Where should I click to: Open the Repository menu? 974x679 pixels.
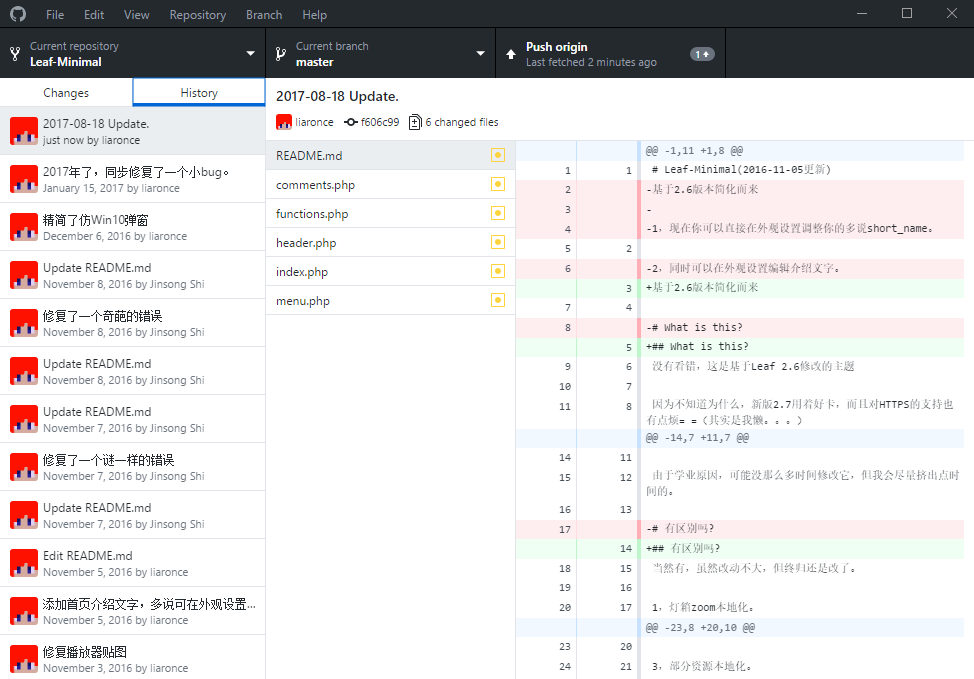tap(198, 14)
